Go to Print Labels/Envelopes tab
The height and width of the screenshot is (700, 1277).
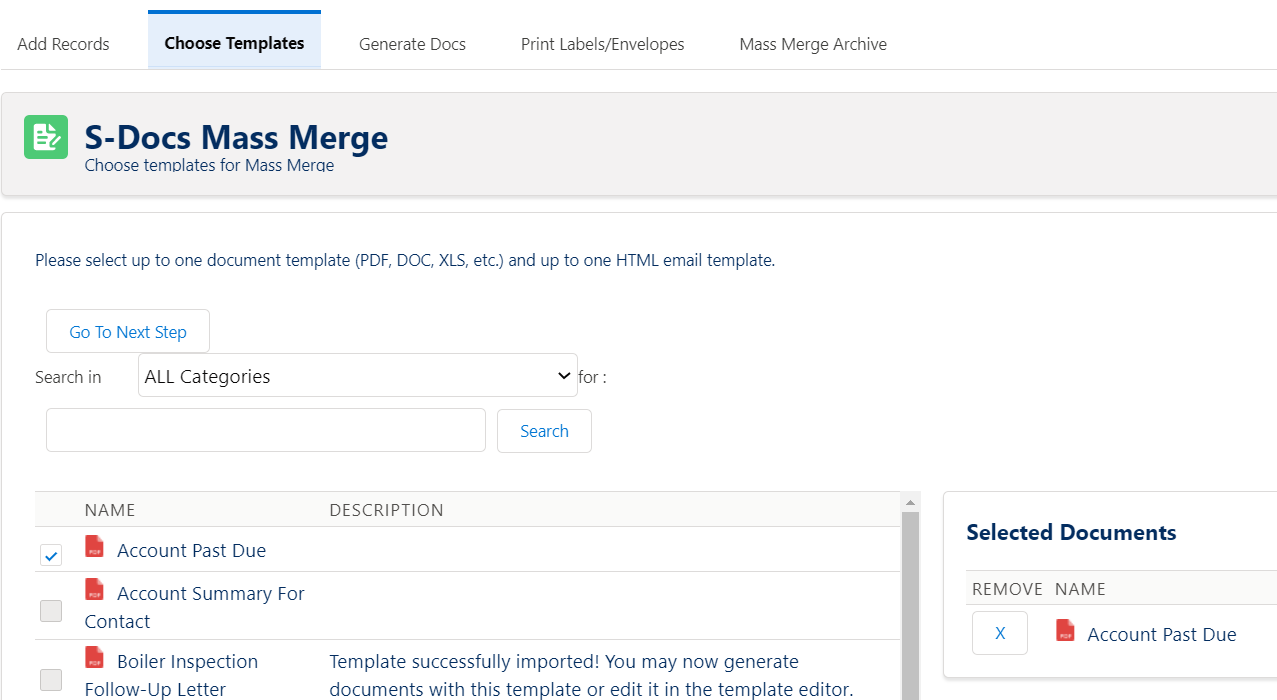tap(603, 44)
